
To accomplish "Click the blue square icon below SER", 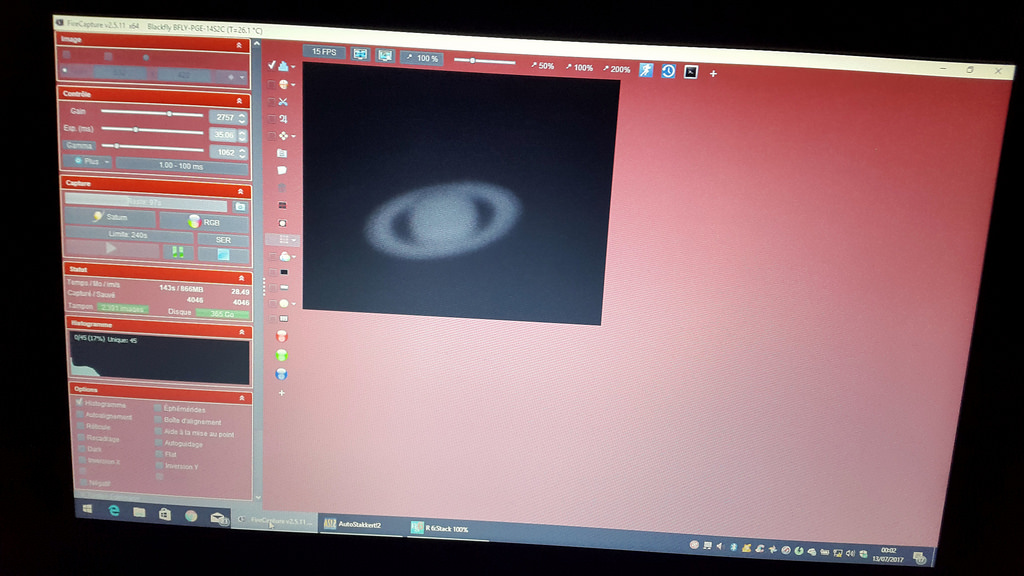I will coord(223,255).
